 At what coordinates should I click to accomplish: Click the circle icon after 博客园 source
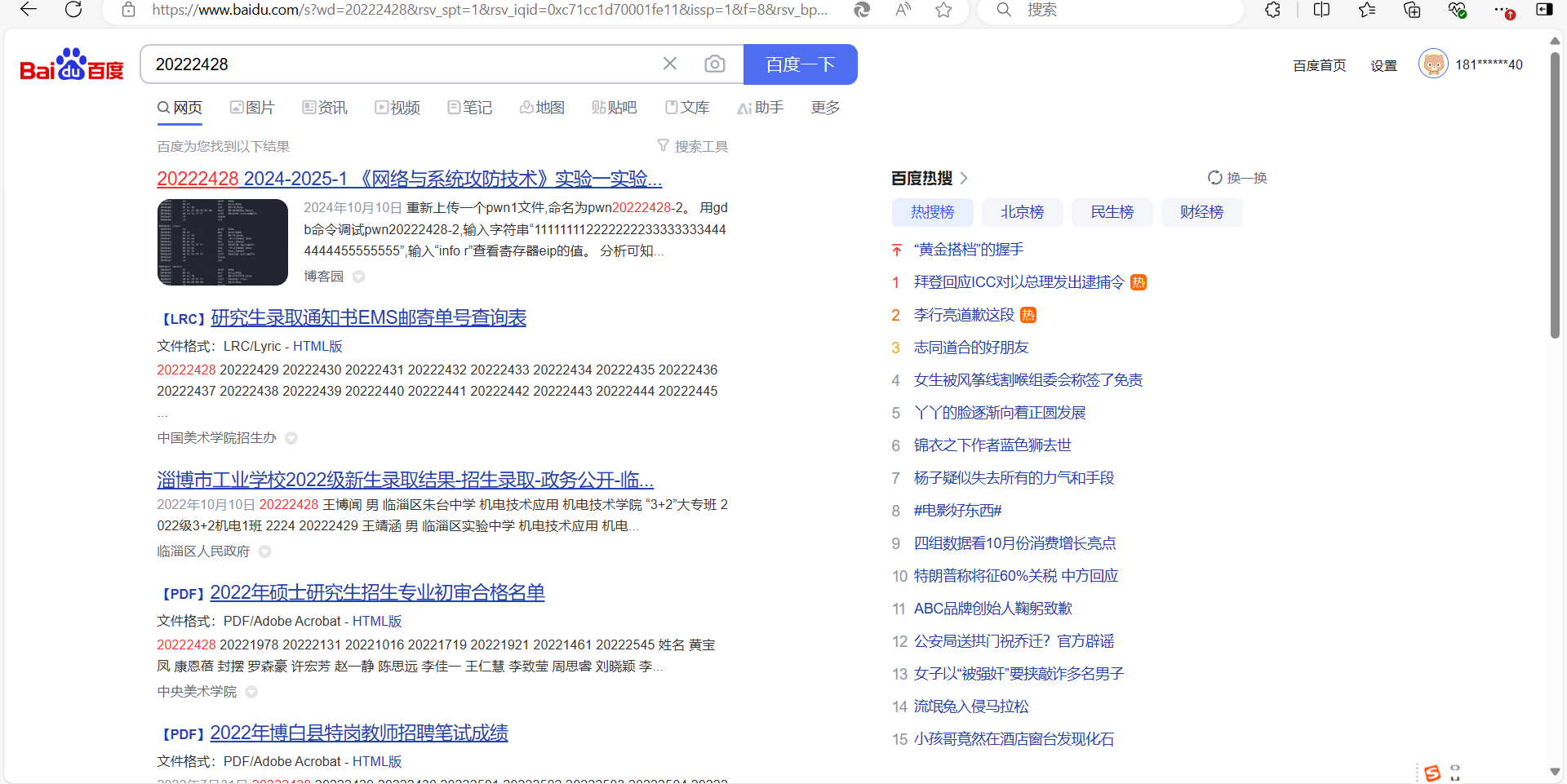[x=358, y=277]
